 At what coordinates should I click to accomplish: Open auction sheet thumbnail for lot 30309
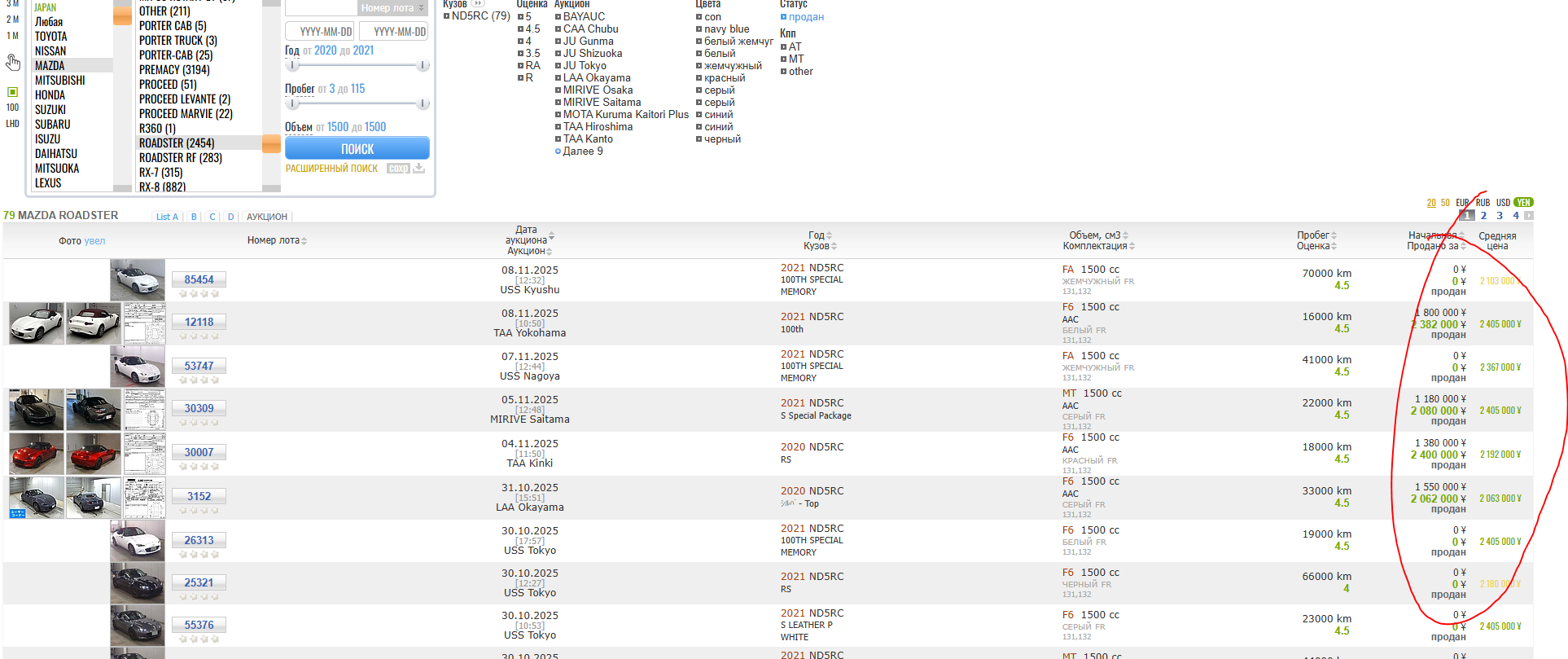pyautogui.click(x=144, y=409)
